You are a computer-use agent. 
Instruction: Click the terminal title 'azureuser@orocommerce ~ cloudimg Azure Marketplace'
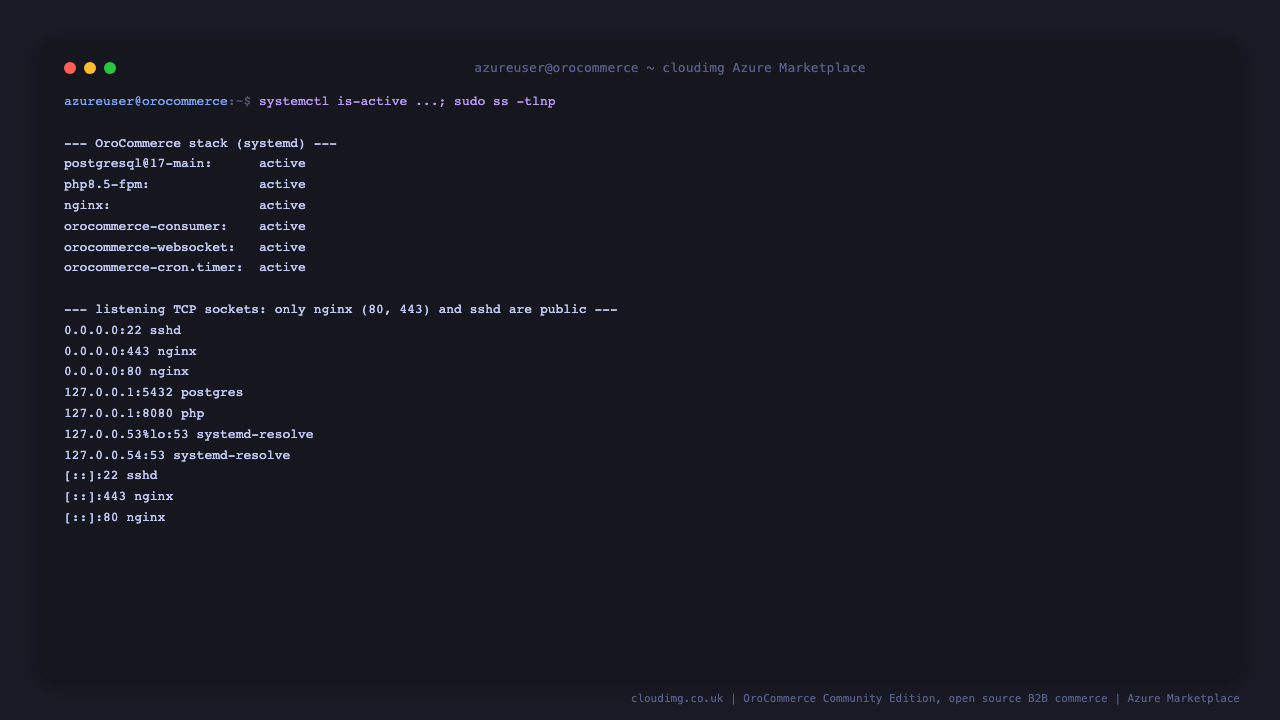click(x=670, y=68)
